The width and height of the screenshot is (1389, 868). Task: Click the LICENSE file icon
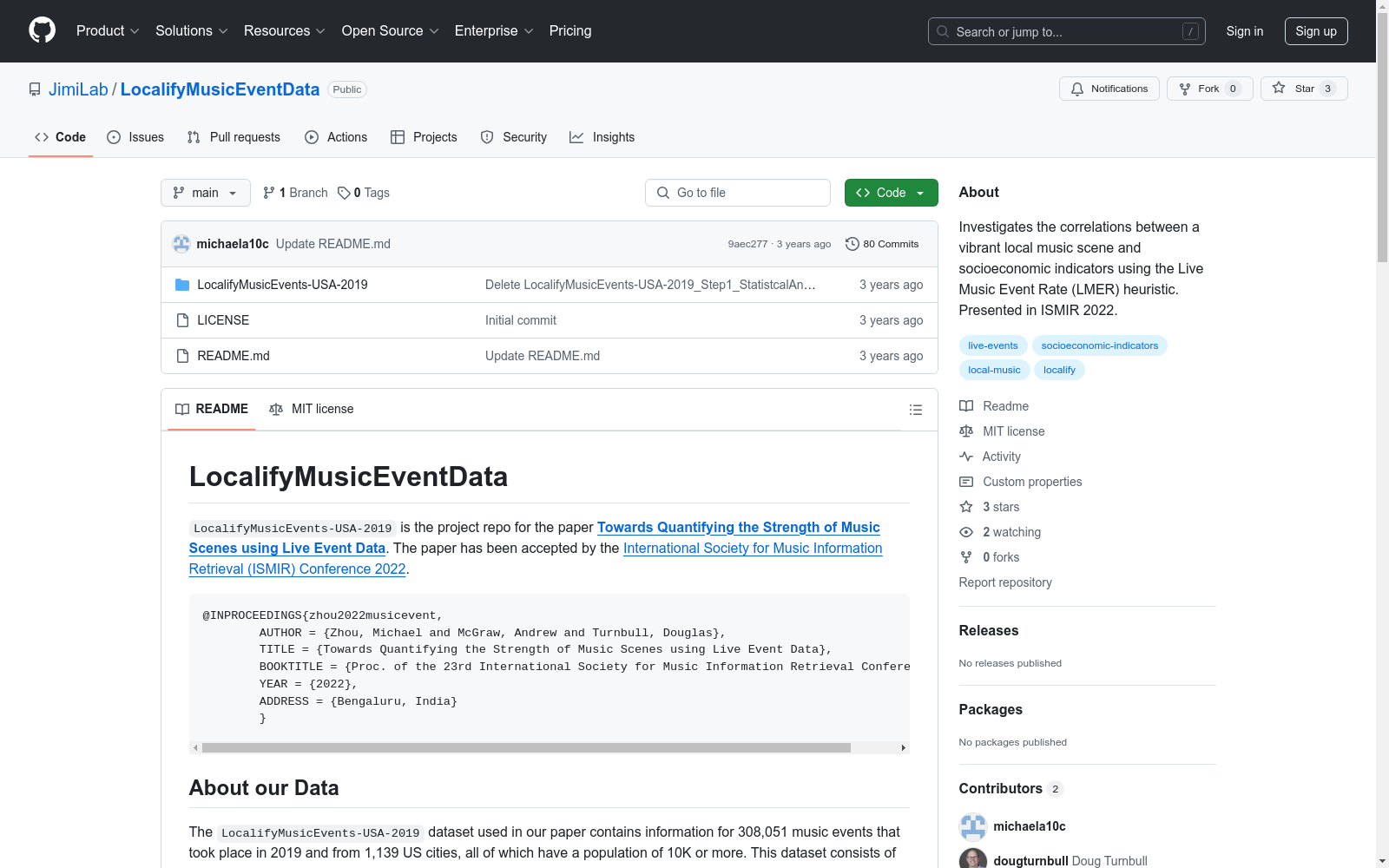(x=182, y=320)
